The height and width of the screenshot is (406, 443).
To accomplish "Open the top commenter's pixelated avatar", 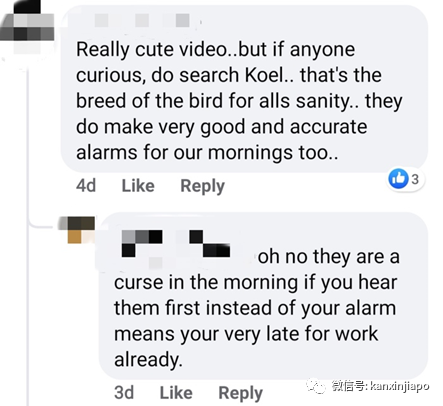I will (27, 27).
